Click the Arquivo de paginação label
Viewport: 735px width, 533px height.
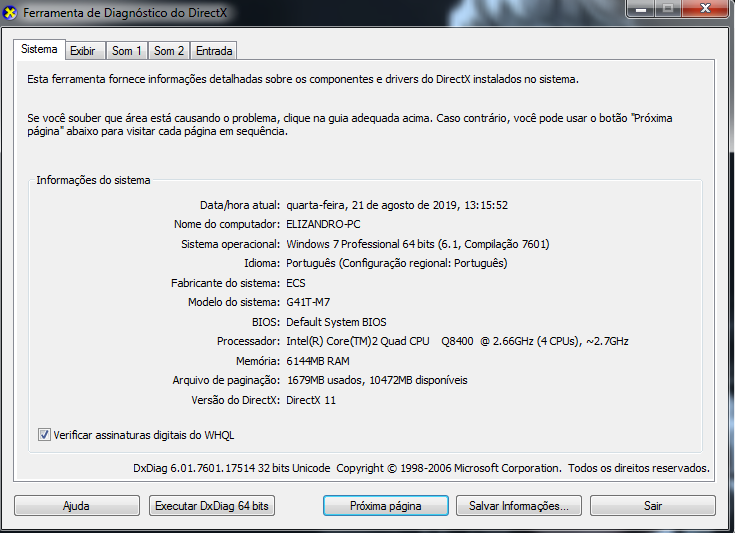pyautogui.click(x=226, y=380)
